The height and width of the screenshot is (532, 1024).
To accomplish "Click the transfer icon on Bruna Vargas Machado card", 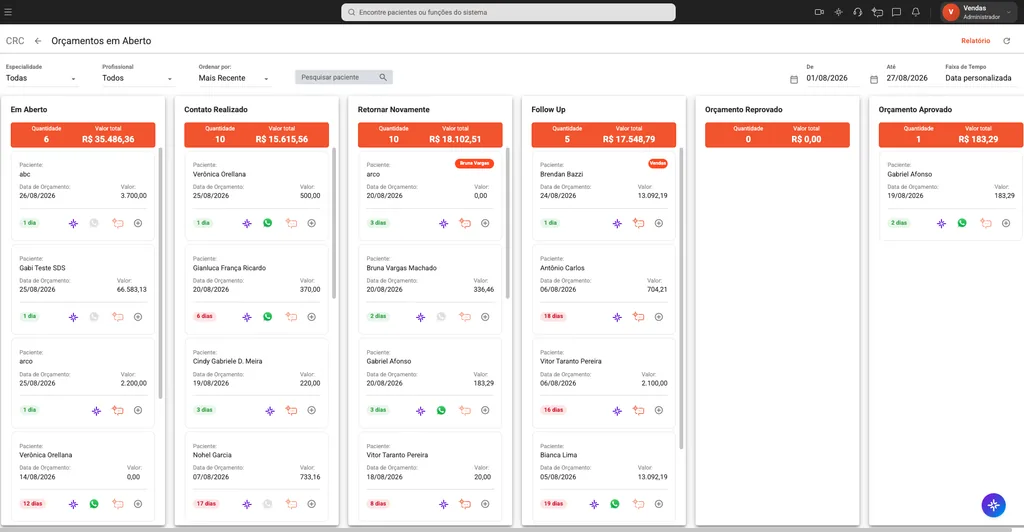I will tap(465, 317).
